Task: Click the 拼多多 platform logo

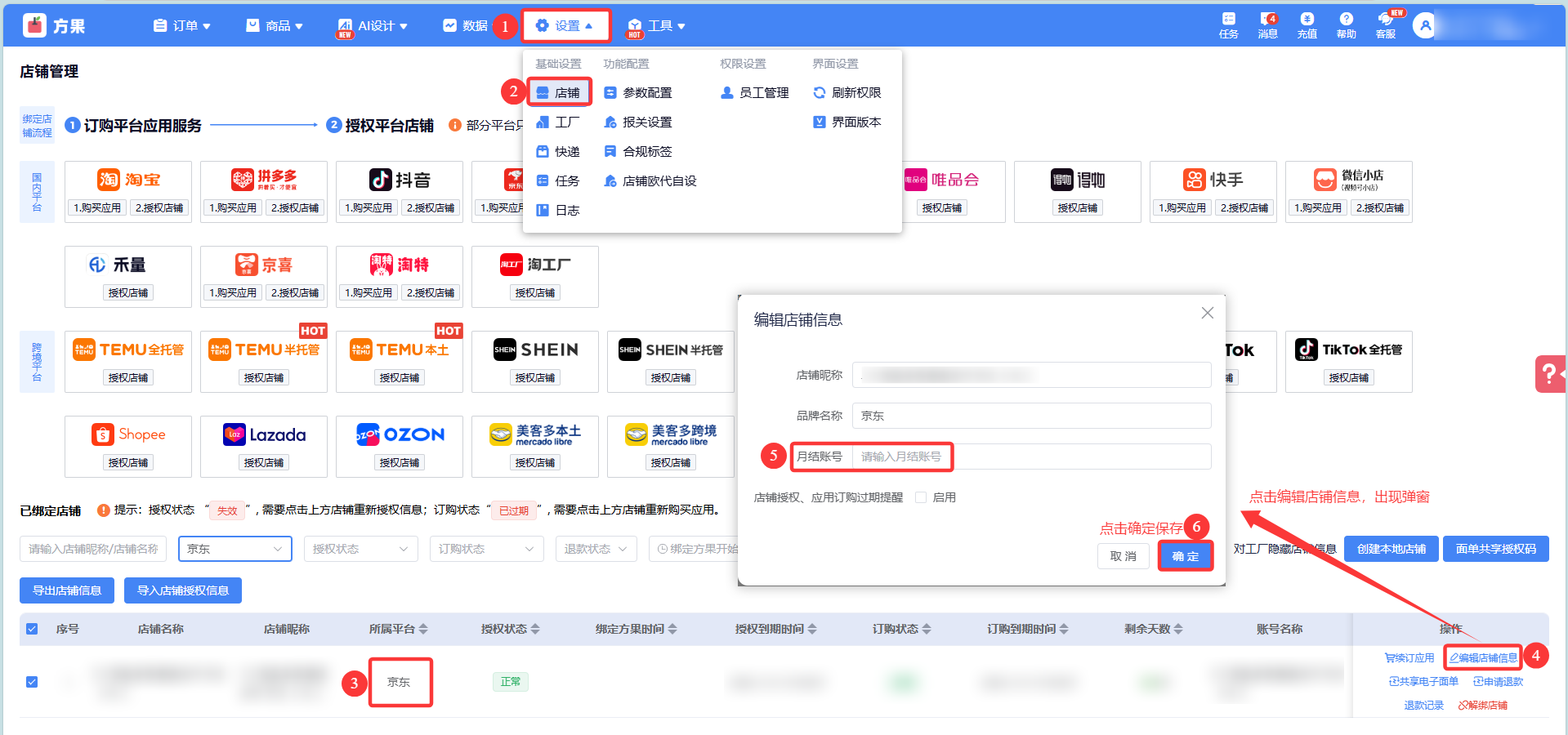Action: pyautogui.click(x=264, y=180)
